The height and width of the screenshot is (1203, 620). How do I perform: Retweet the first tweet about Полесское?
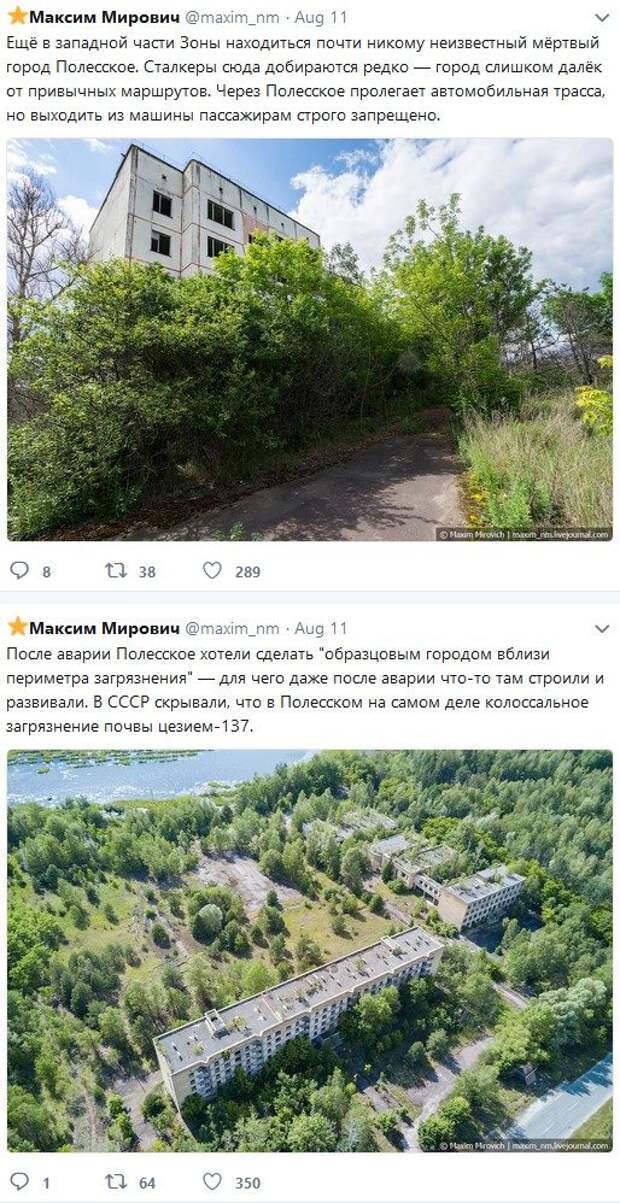point(116,570)
